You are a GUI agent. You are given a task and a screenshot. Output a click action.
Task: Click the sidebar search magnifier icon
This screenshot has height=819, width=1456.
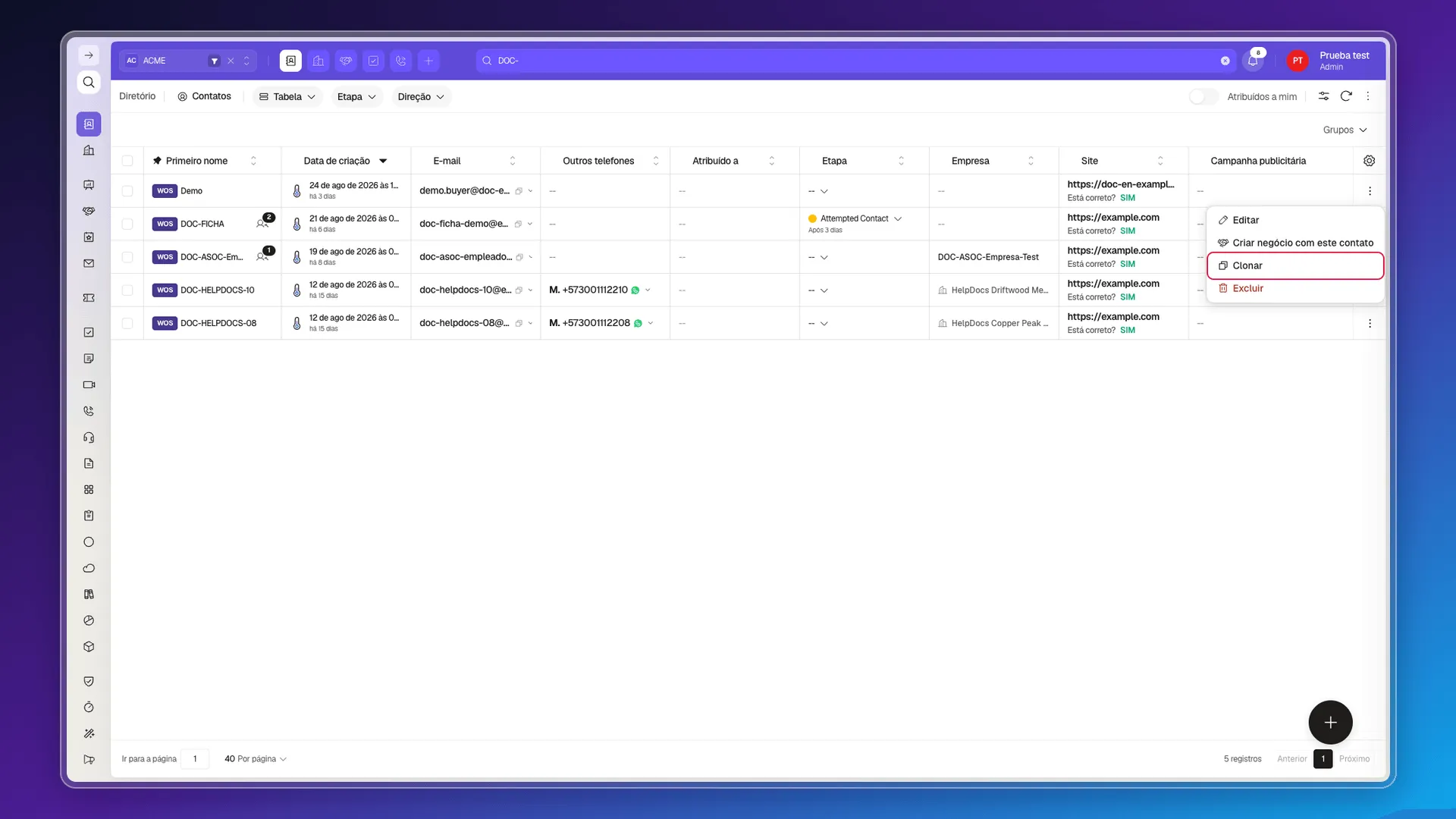tap(89, 82)
